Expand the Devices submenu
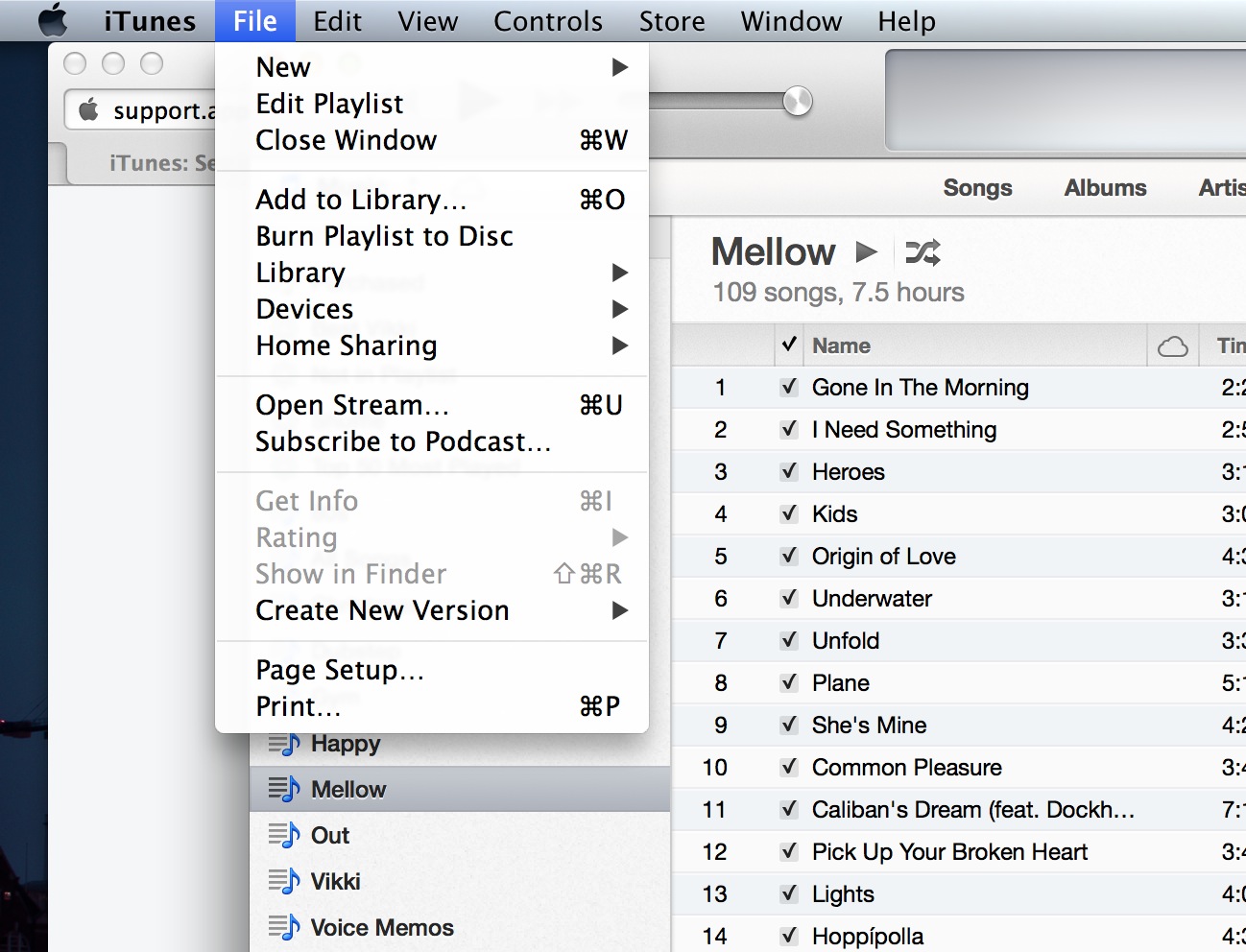The height and width of the screenshot is (952, 1246). (432, 309)
